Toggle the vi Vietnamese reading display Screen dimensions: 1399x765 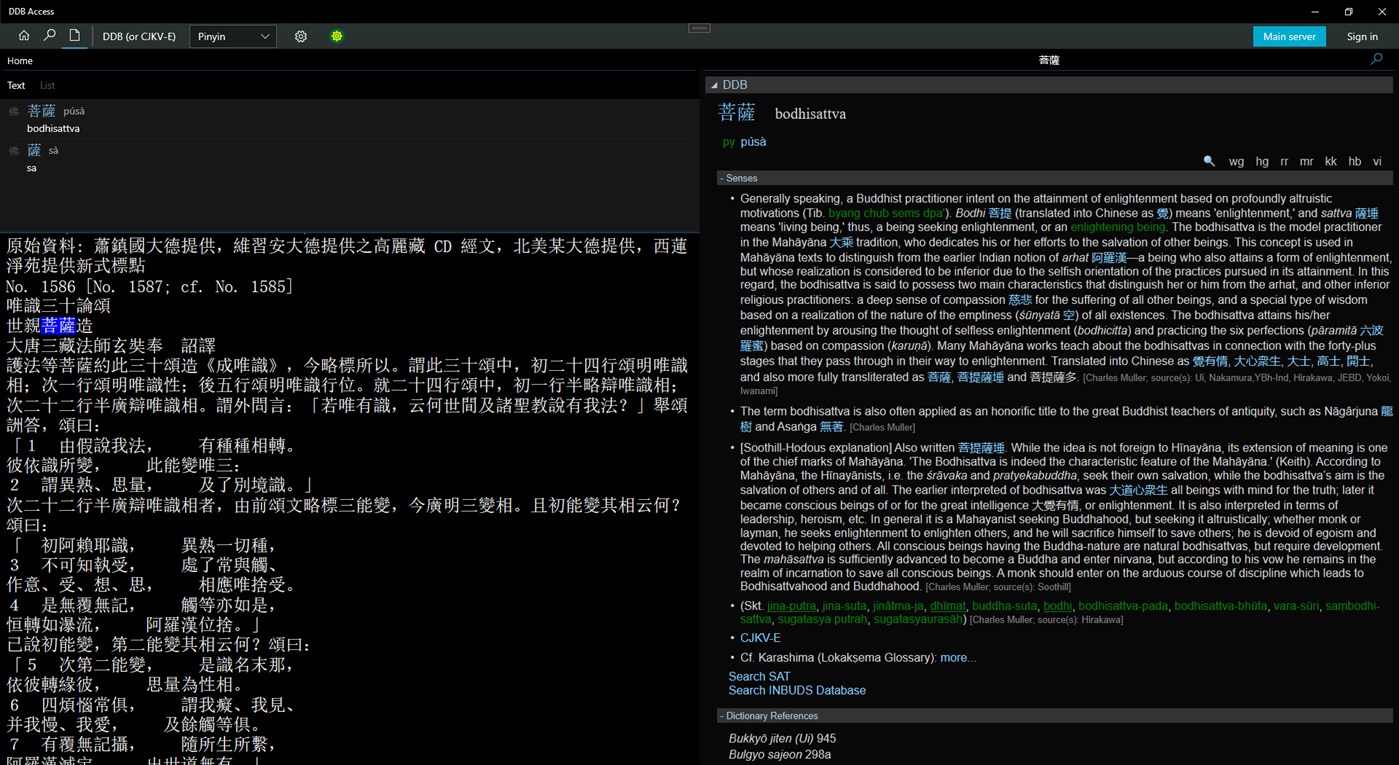coord(1377,161)
